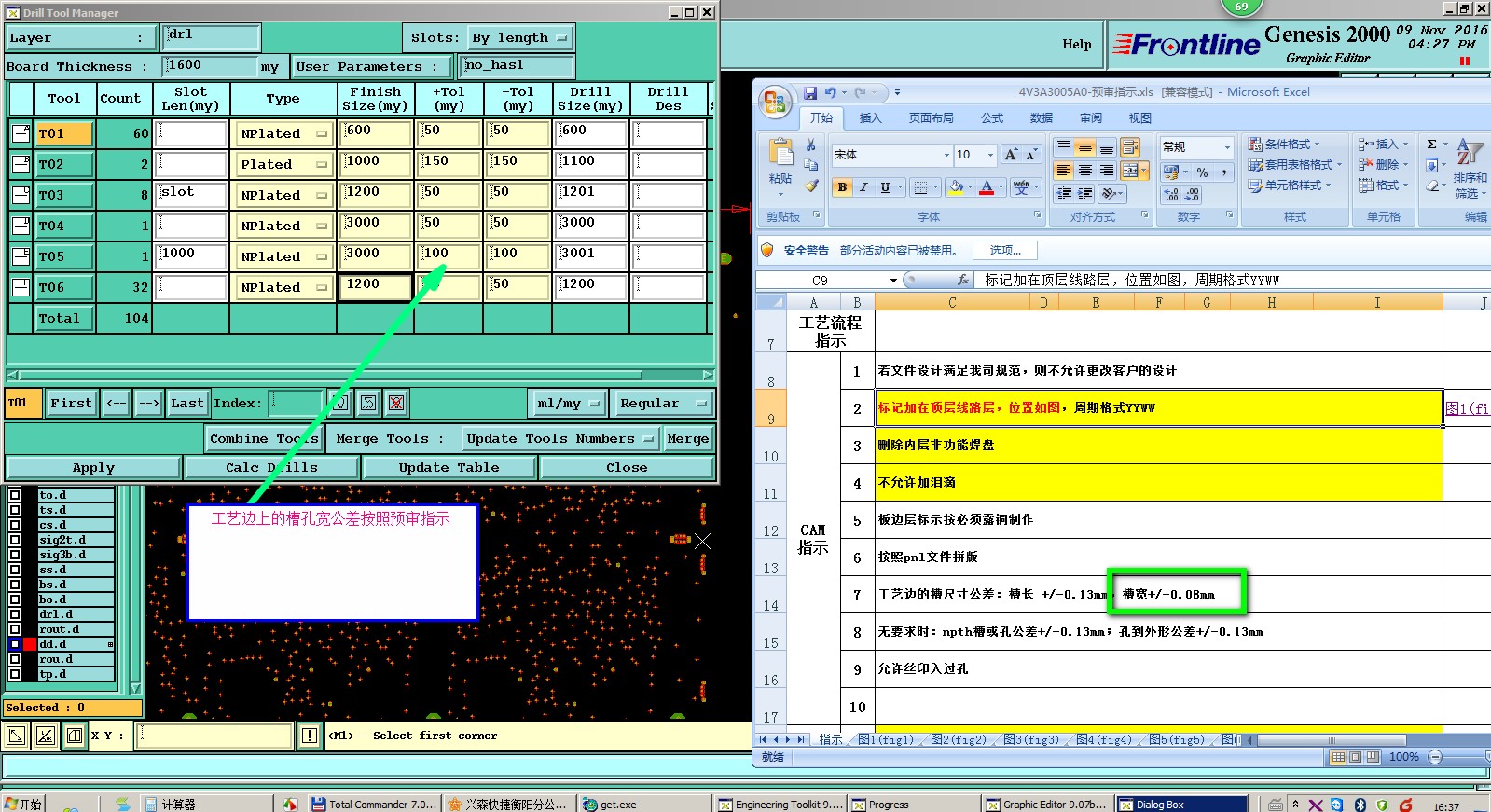Expand the T06 tool row plus button
The width and height of the screenshot is (1491, 812).
tap(21, 287)
